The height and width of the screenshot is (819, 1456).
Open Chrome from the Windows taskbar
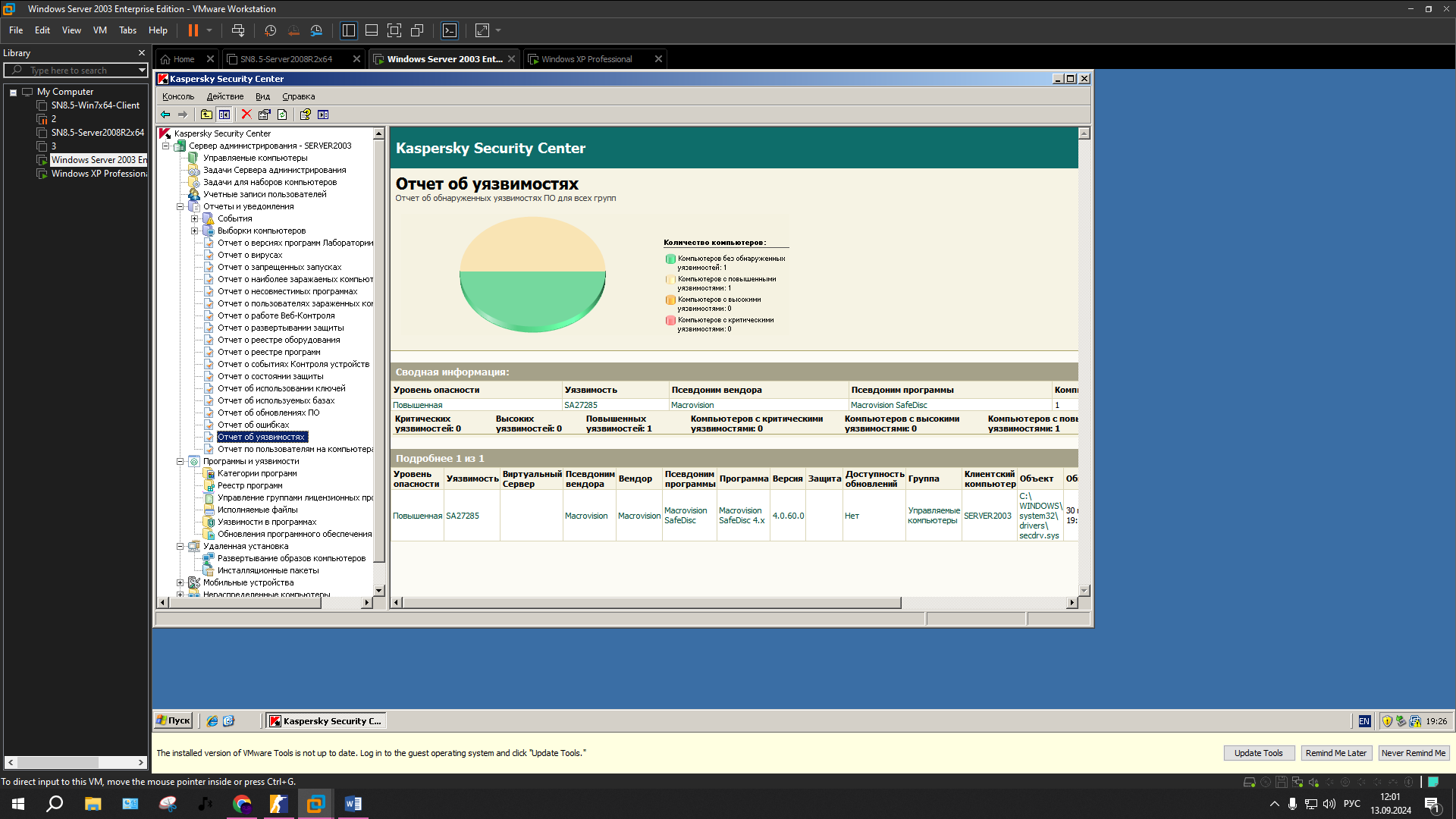(242, 804)
